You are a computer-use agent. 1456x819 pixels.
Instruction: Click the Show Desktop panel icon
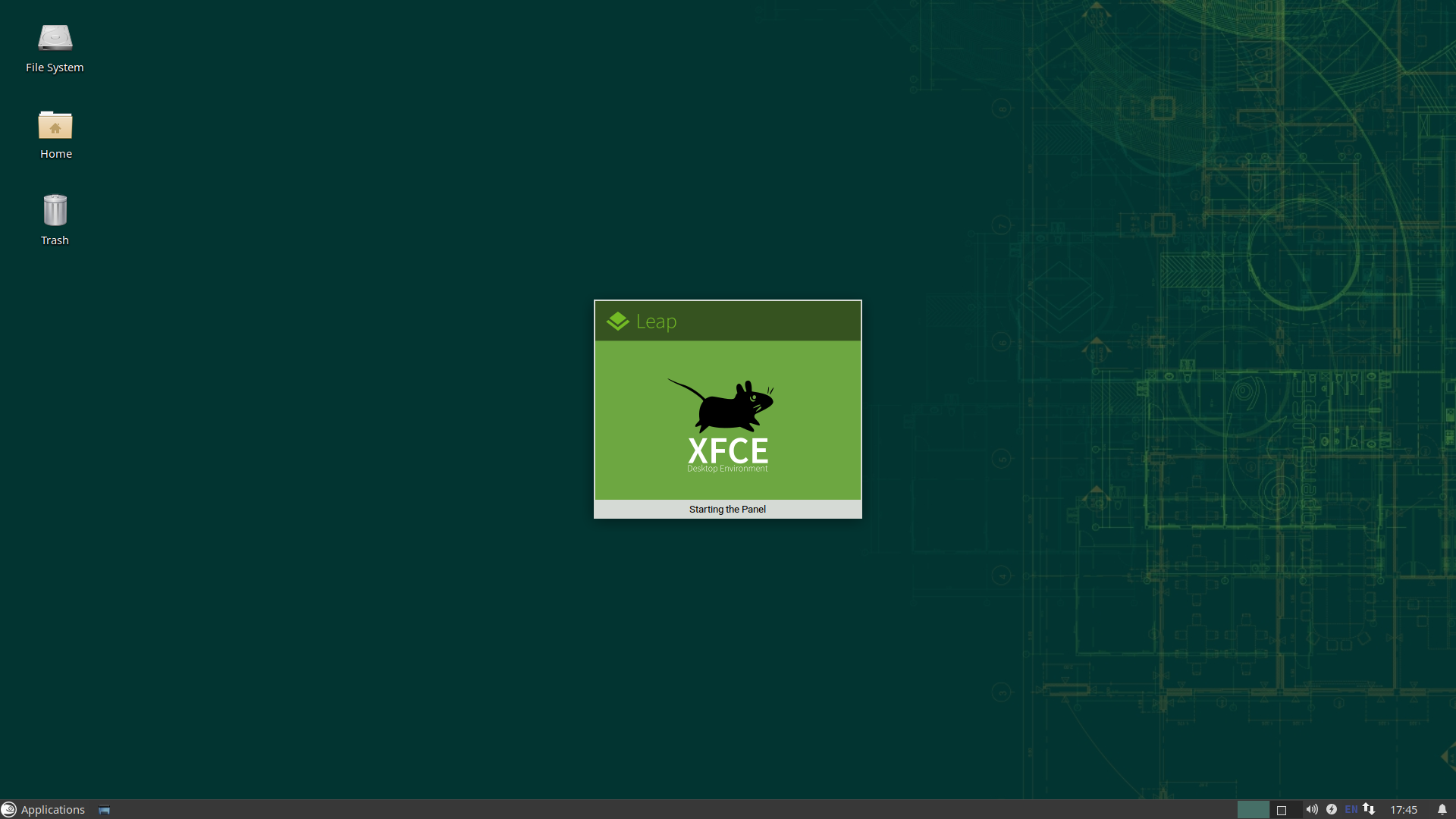coord(105,810)
